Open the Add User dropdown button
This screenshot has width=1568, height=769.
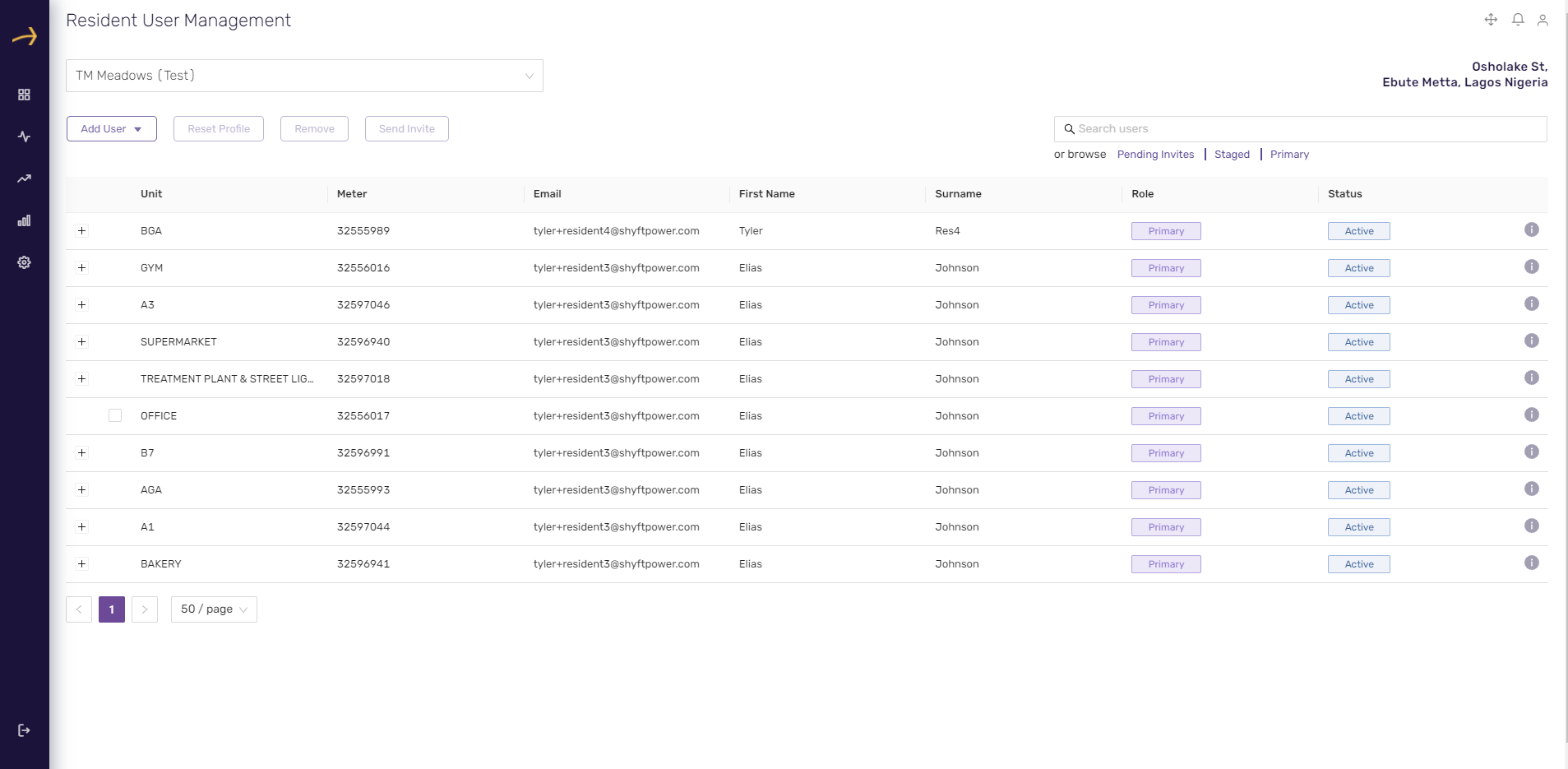(112, 129)
